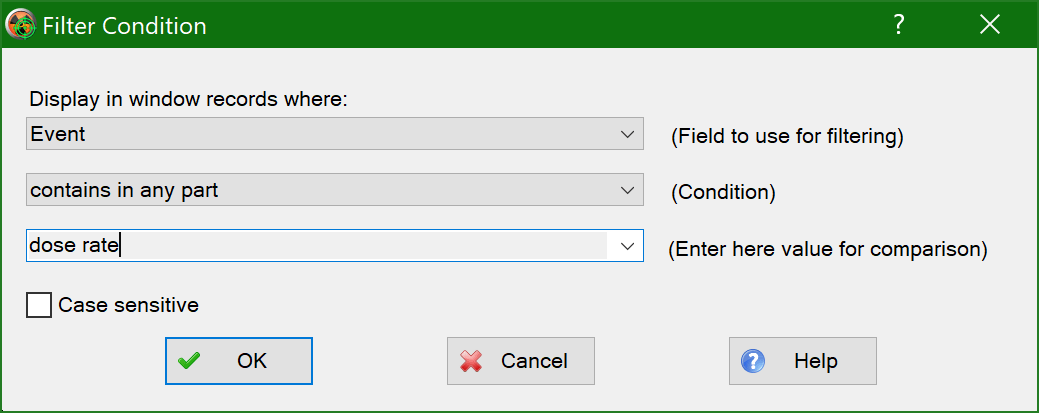Screen dimensions: 1039x413
Task: Expand the comparison value history arrow
Action: [x=627, y=246]
